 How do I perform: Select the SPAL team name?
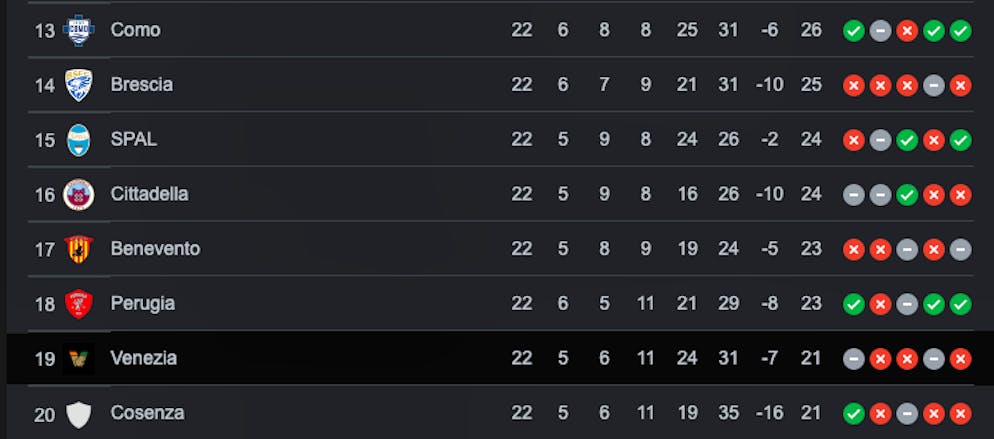tap(133, 140)
